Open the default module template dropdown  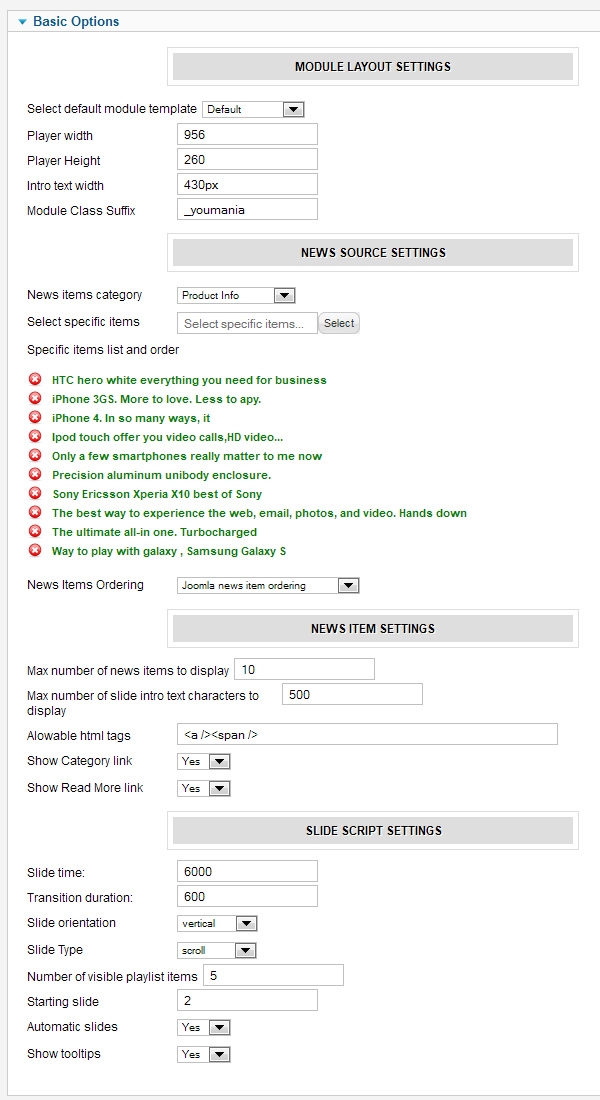(x=253, y=109)
